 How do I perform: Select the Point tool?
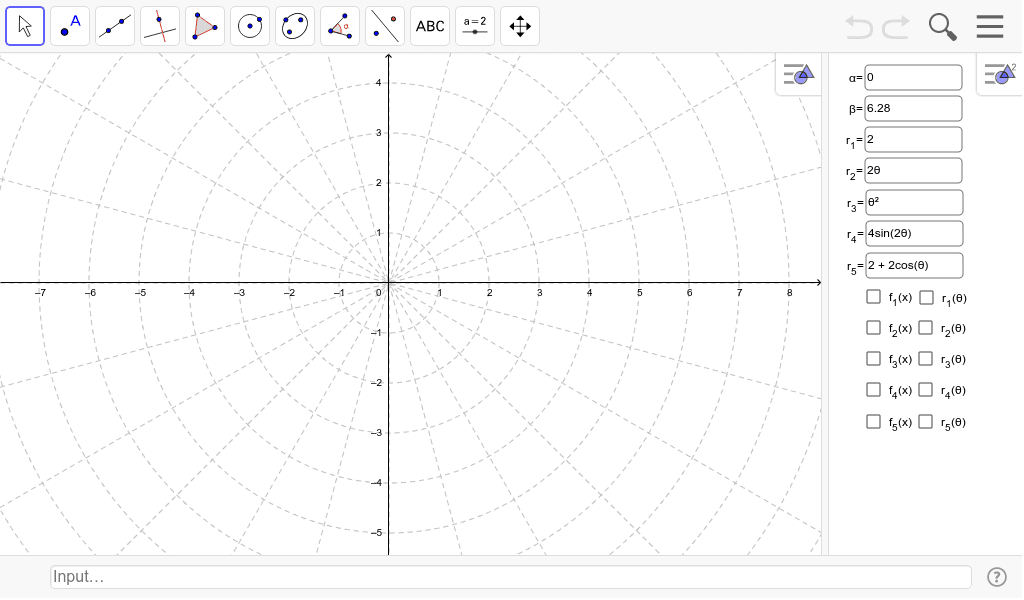(70, 26)
